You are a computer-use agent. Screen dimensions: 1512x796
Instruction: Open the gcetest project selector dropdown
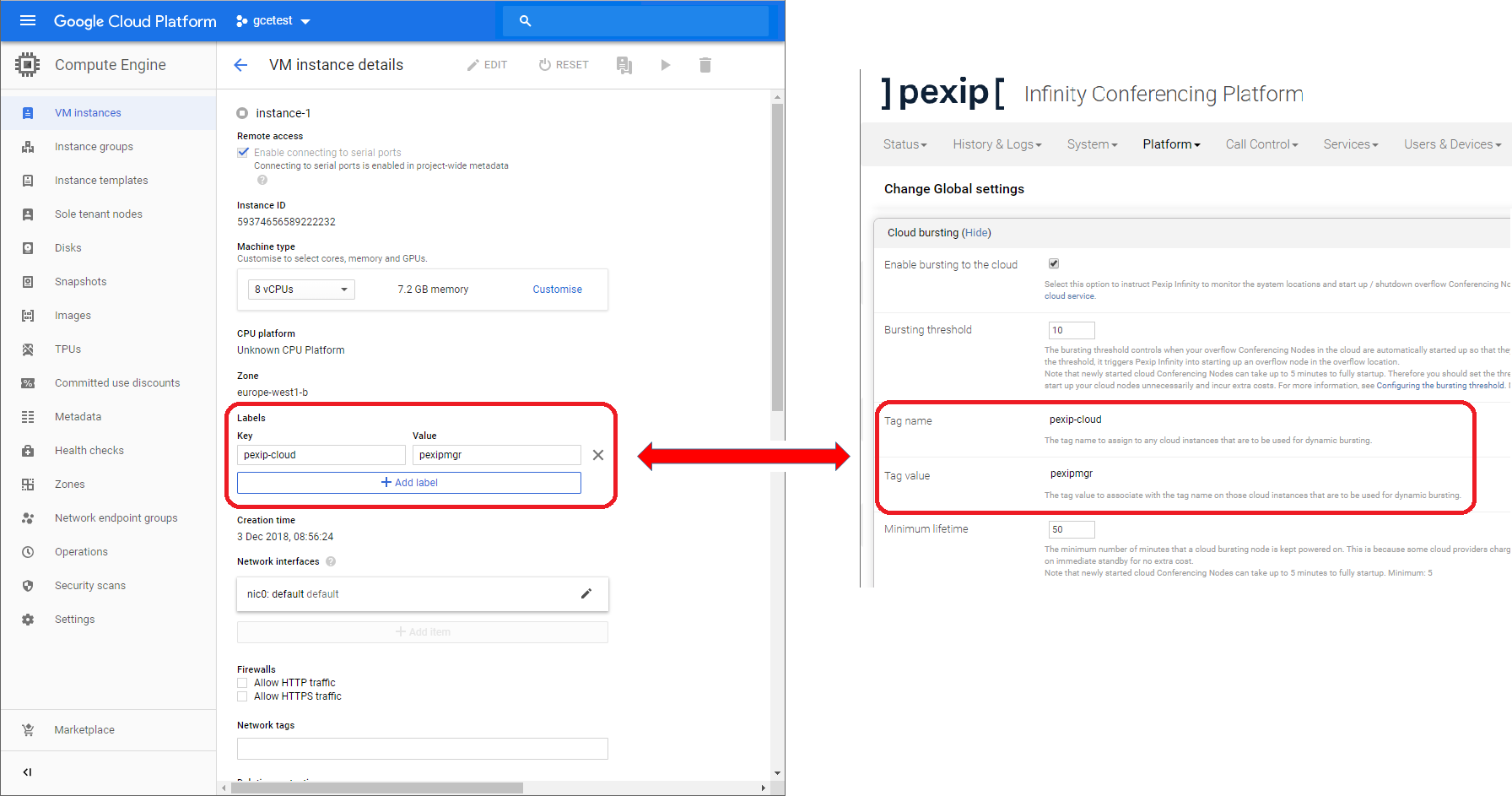click(274, 21)
